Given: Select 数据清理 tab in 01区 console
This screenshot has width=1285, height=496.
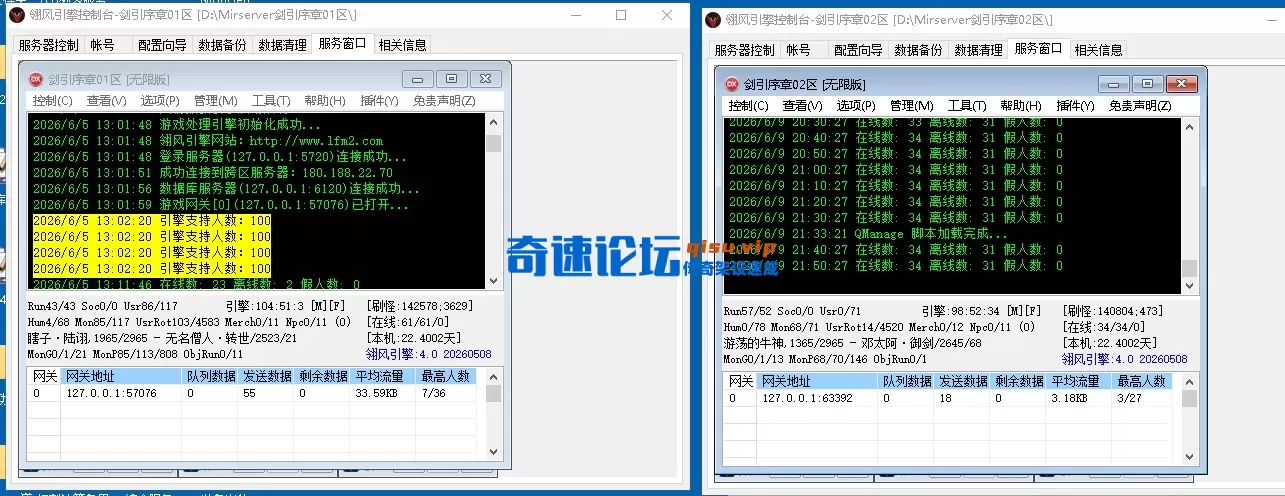Looking at the screenshot, I should click(282, 45).
